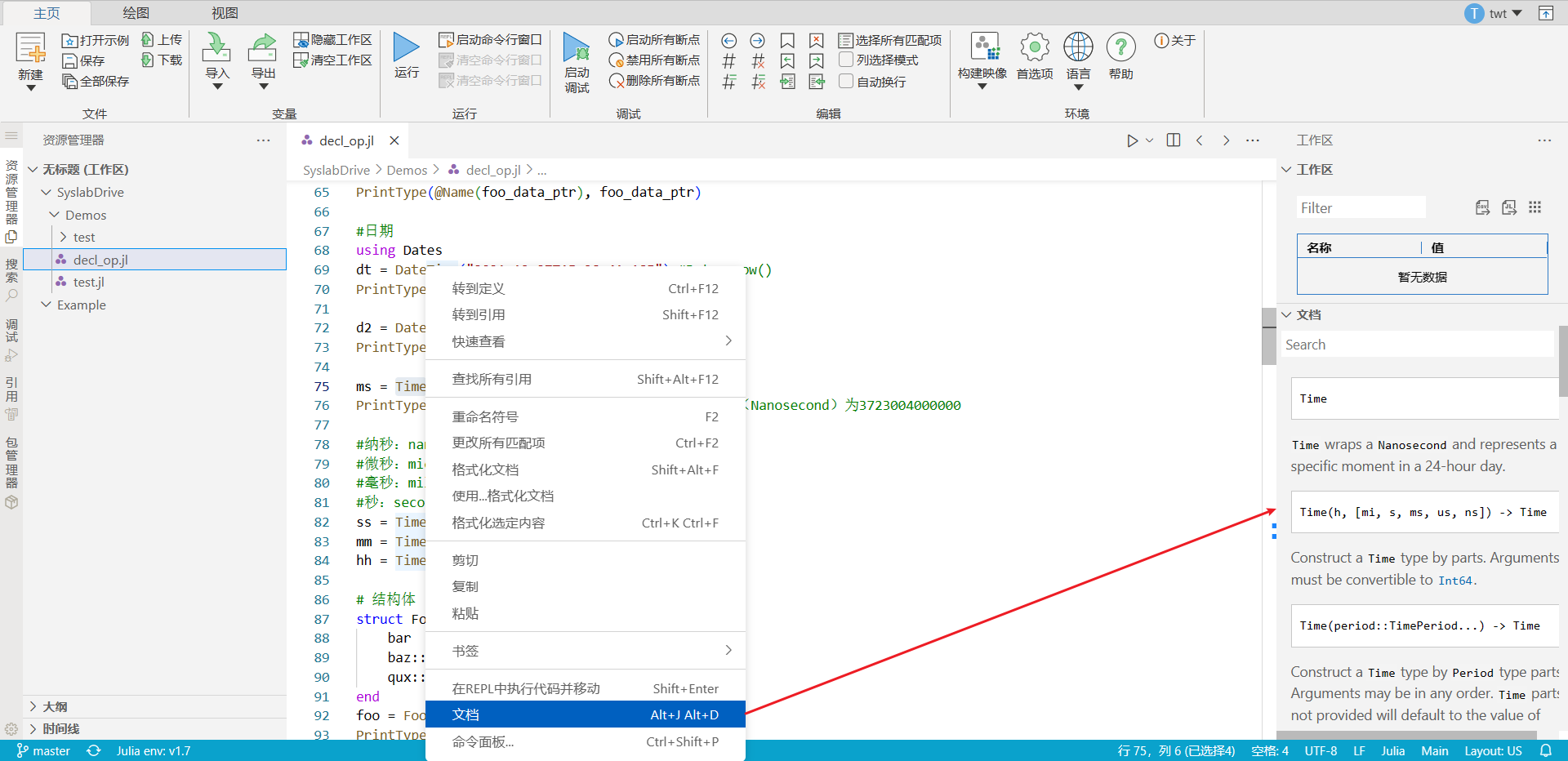Click the clear bookmark icon with red X
1568x761 pixels.
click(x=817, y=40)
